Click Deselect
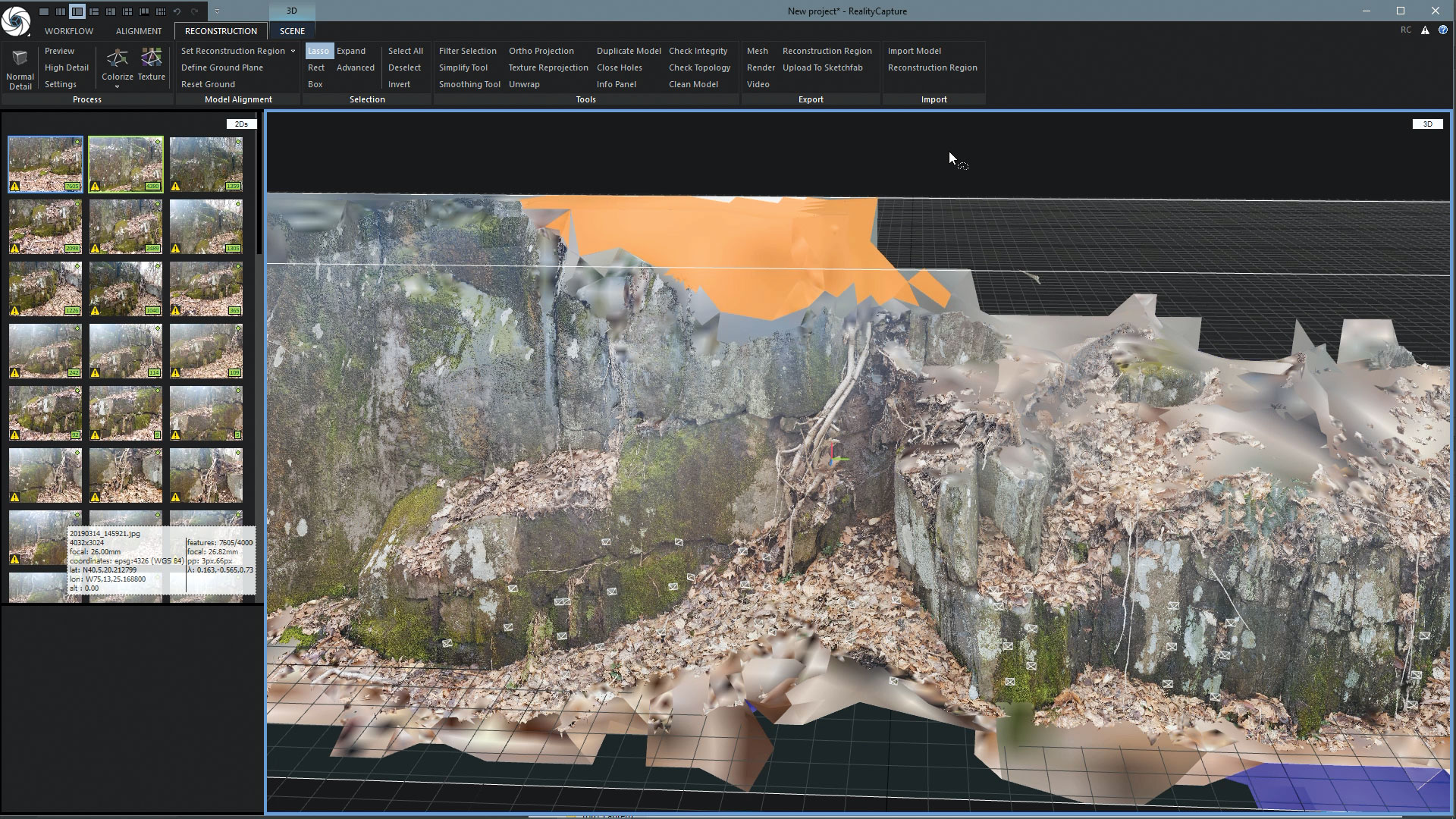 click(405, 67)
